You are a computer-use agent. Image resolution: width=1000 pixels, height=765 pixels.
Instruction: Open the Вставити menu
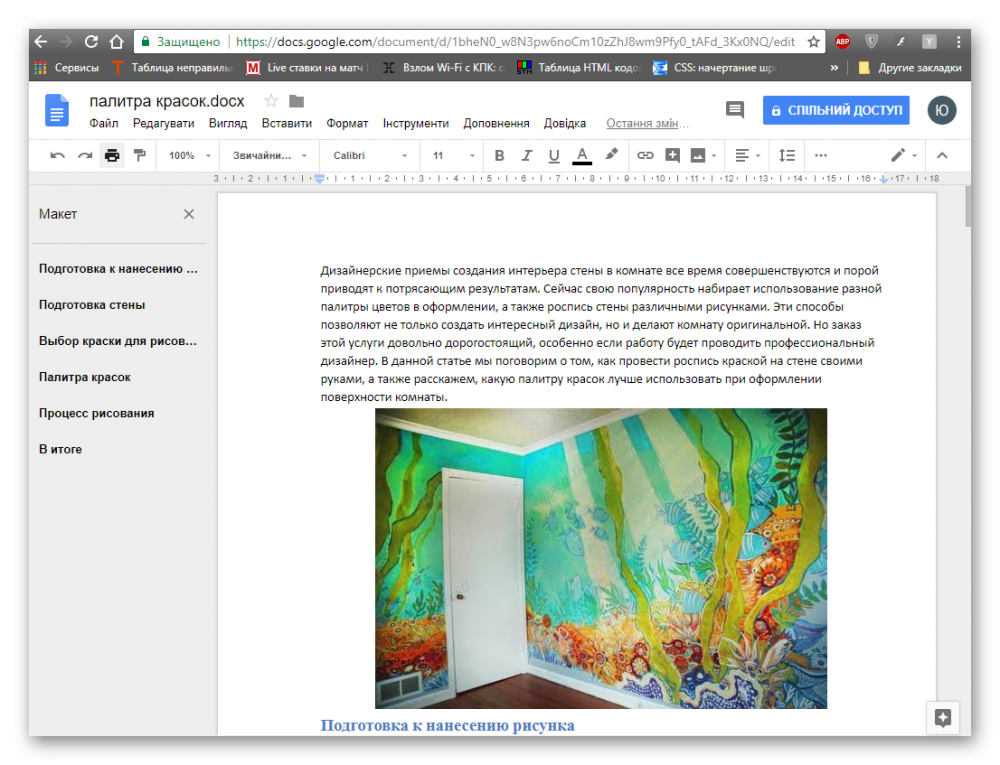(286, 124)
